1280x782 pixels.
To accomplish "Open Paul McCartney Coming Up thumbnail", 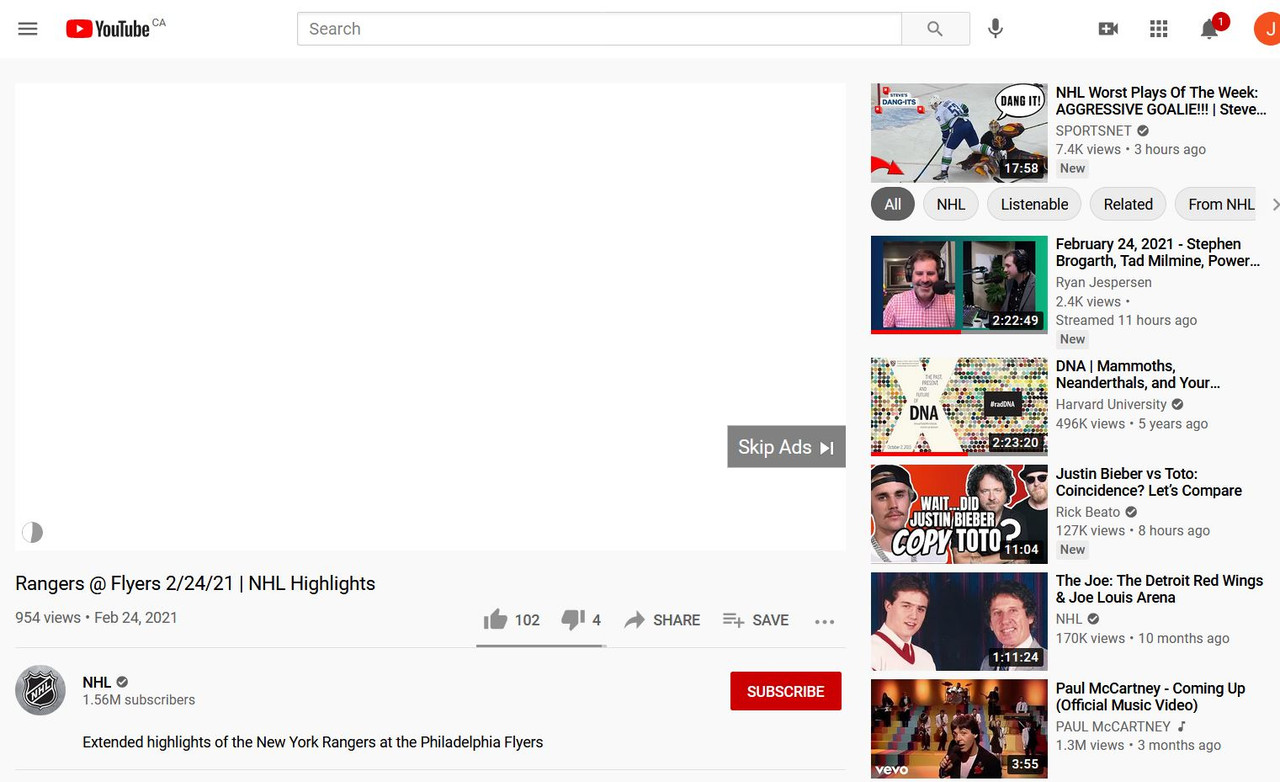I will coord(959,729).
